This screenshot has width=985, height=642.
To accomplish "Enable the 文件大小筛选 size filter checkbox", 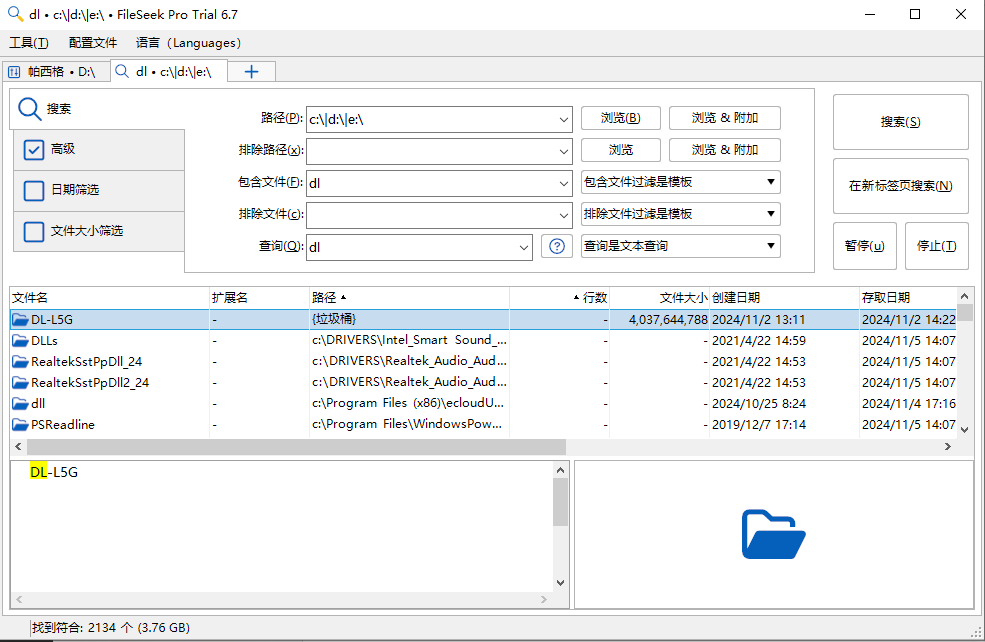I will click(33, 231).
